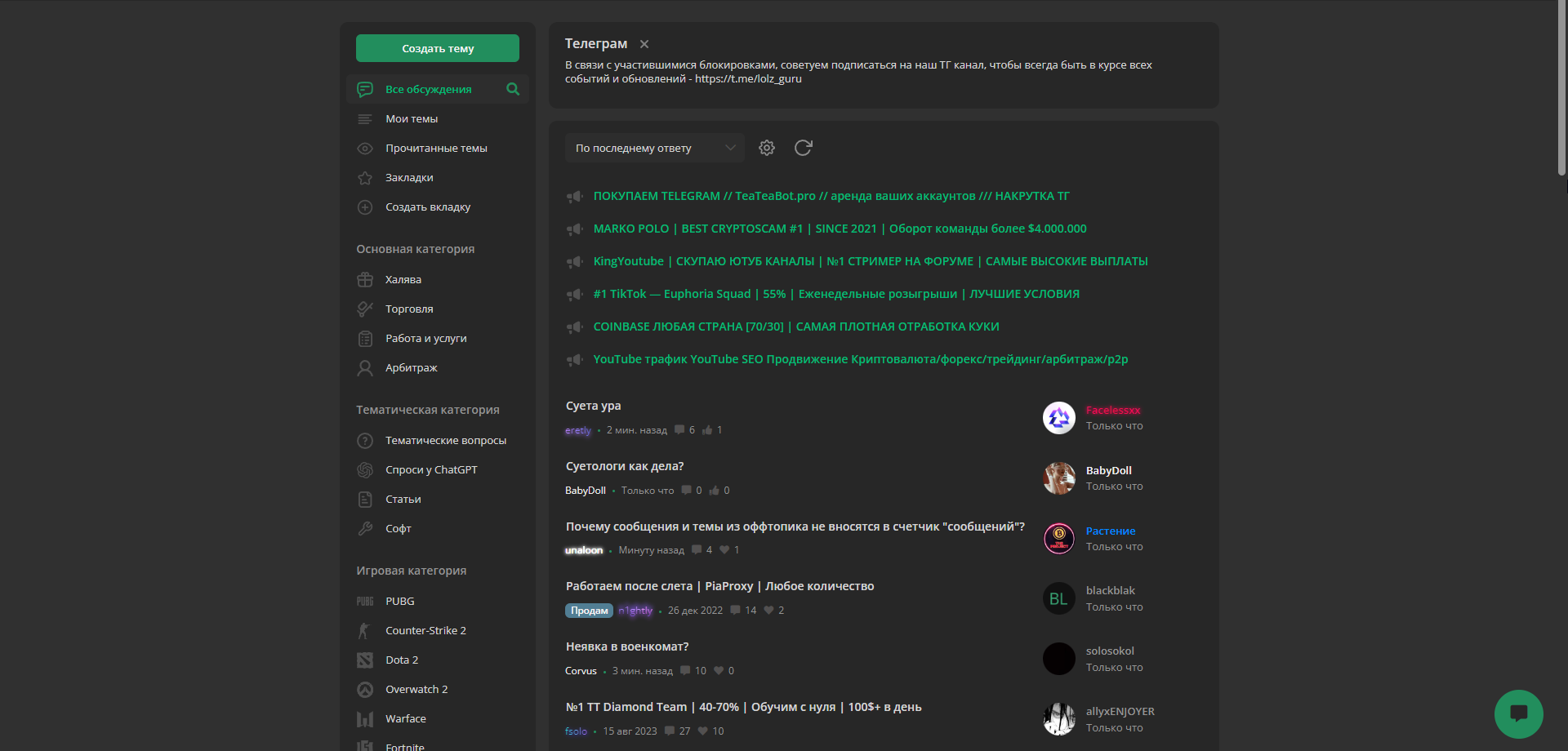Click the PUBG logo icon

(365, 602)
